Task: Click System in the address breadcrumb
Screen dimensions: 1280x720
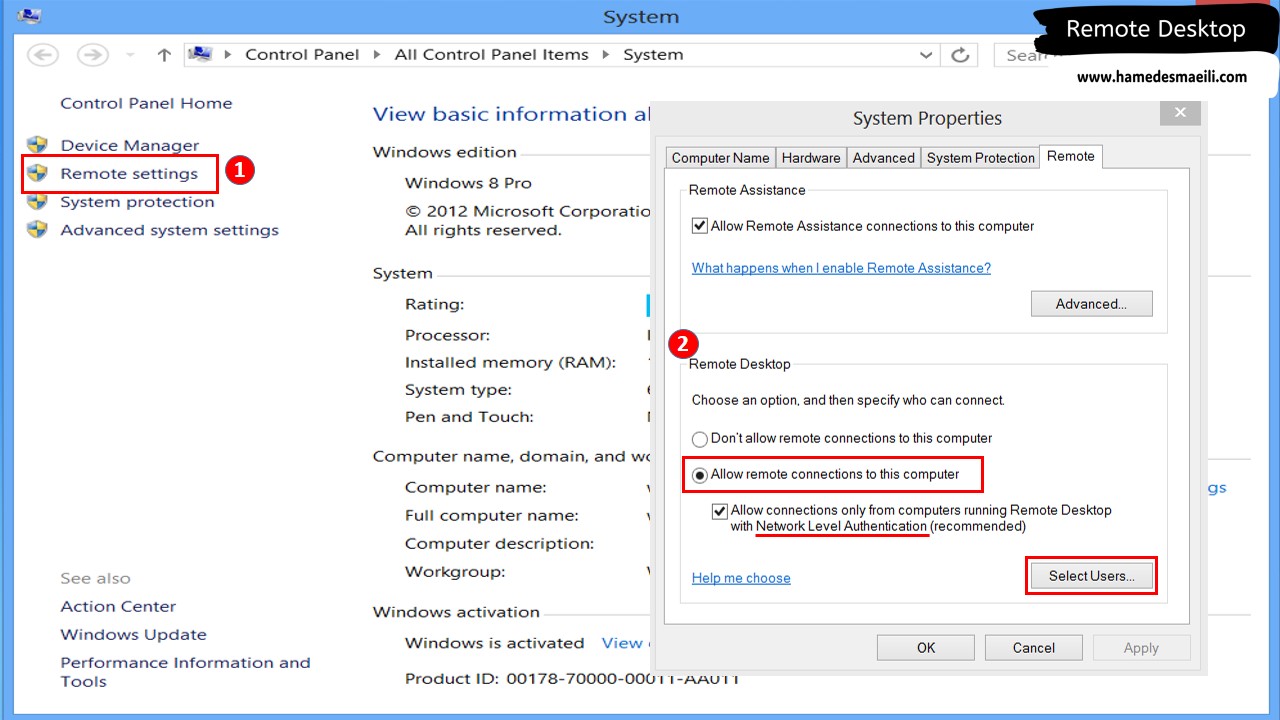Action: point(653,55)
